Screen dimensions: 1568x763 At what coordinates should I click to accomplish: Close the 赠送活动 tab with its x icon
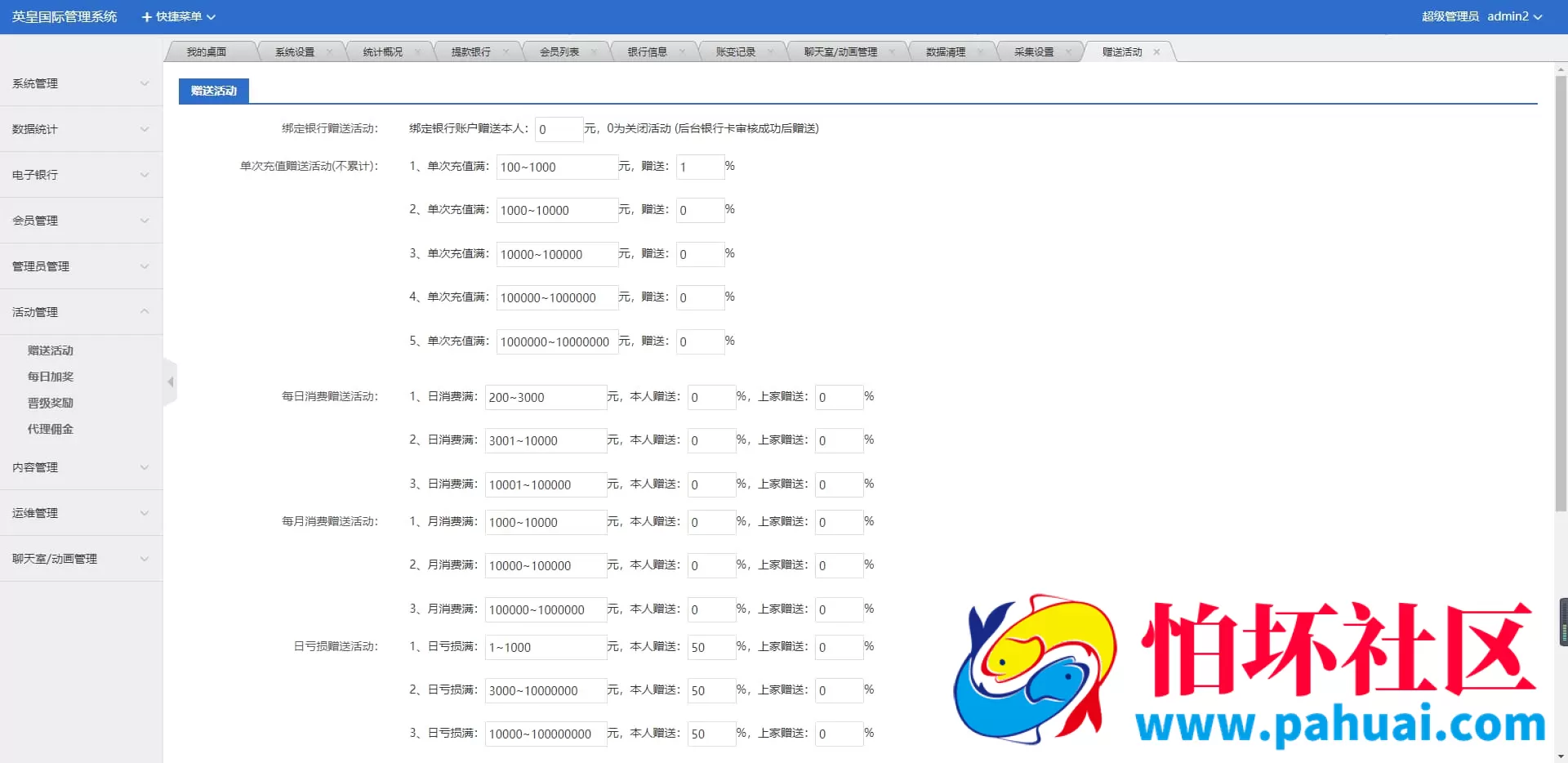[x=1156, y=51]
